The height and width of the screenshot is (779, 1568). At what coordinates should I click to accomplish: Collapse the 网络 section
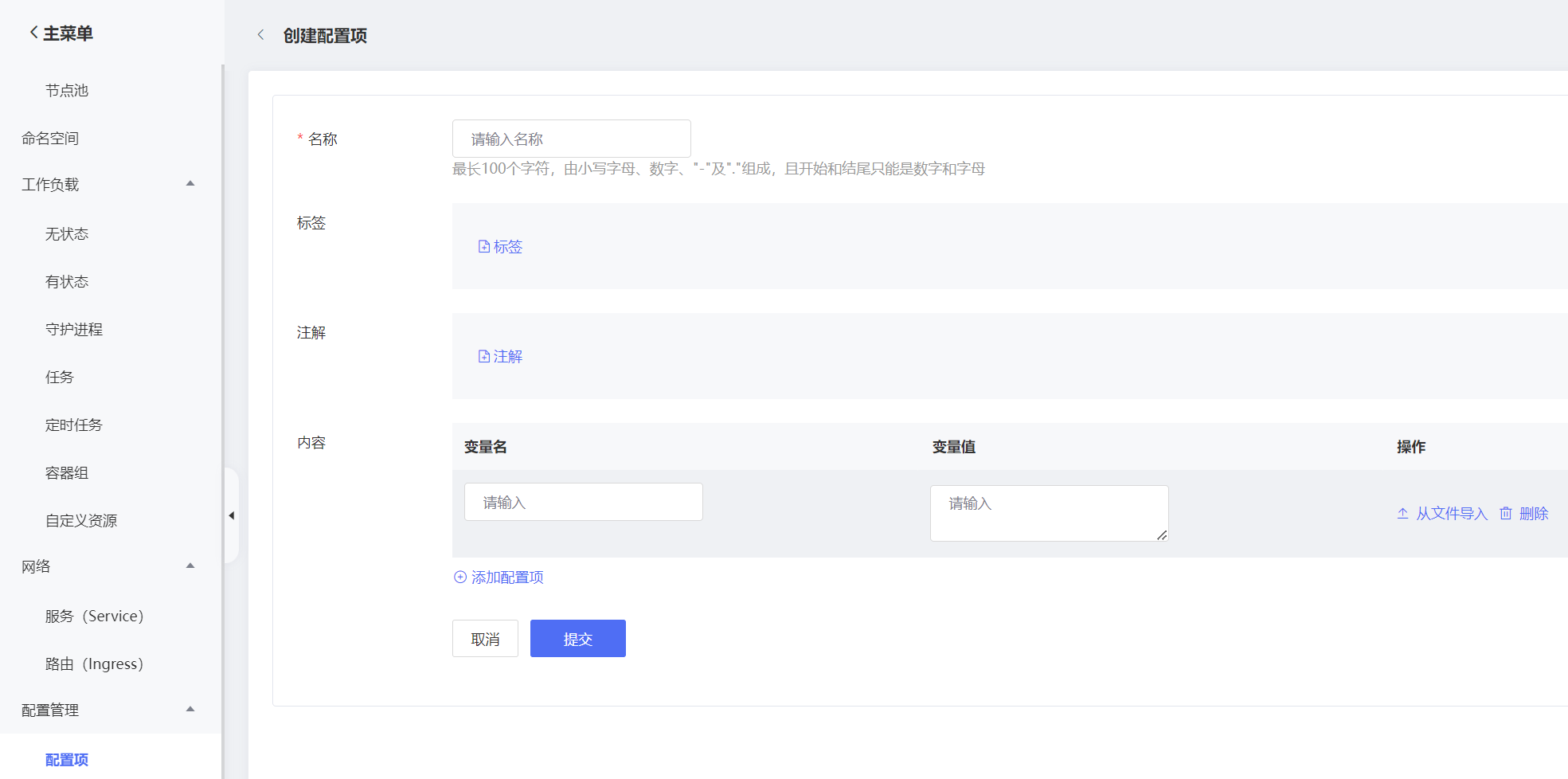point(190,566)
